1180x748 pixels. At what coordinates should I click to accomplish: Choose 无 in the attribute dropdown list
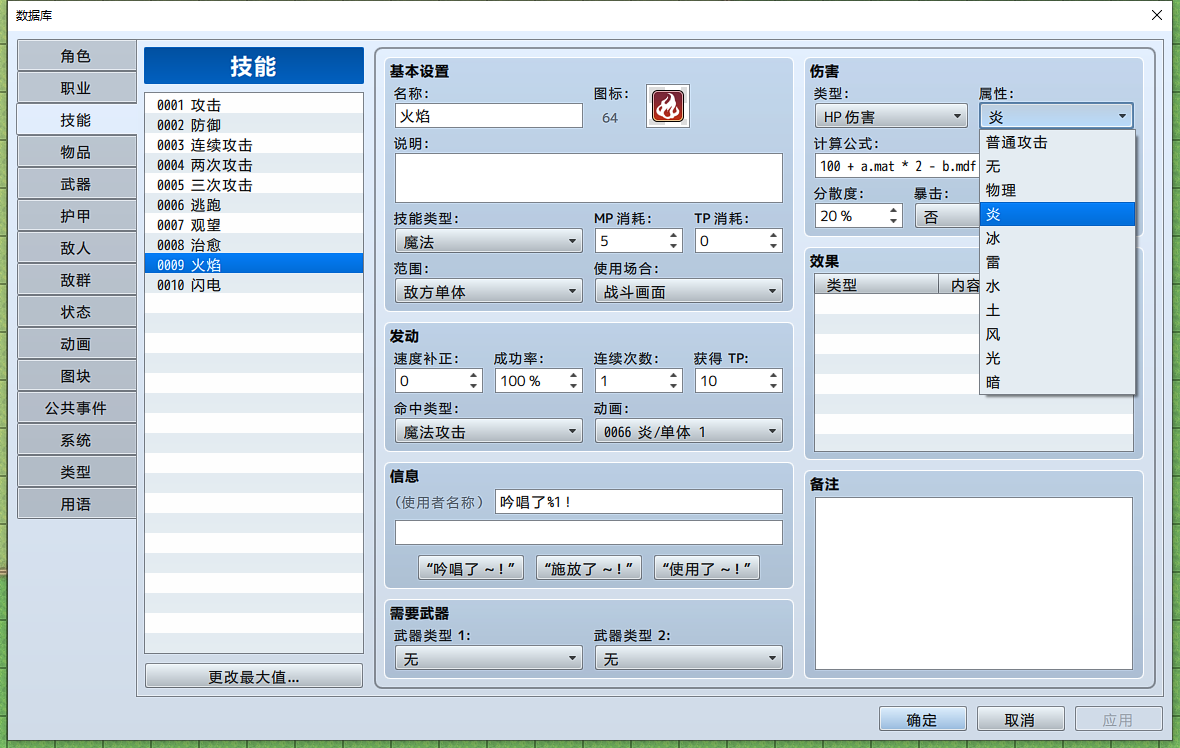1057,166
